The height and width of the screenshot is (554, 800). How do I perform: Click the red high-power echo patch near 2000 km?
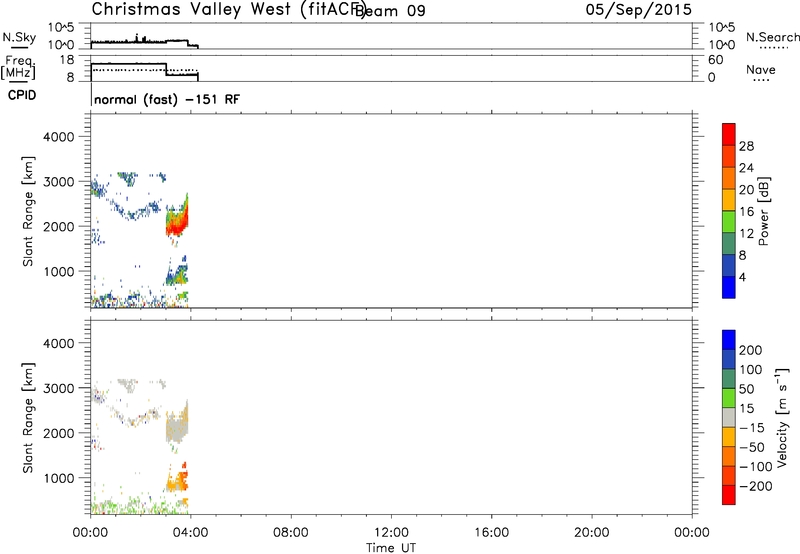[x=176, y=225]
